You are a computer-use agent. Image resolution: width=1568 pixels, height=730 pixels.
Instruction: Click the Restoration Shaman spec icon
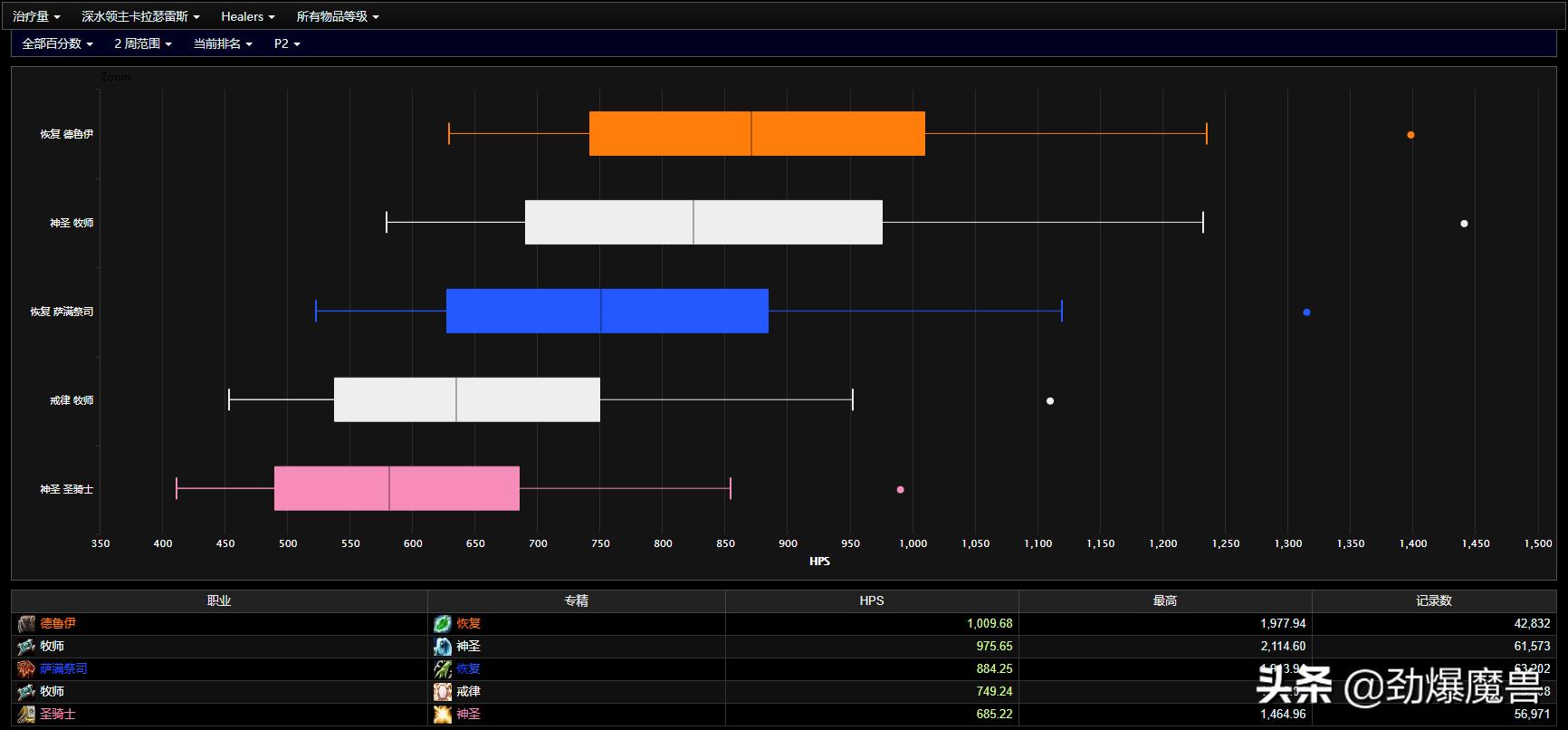point(443,668)
